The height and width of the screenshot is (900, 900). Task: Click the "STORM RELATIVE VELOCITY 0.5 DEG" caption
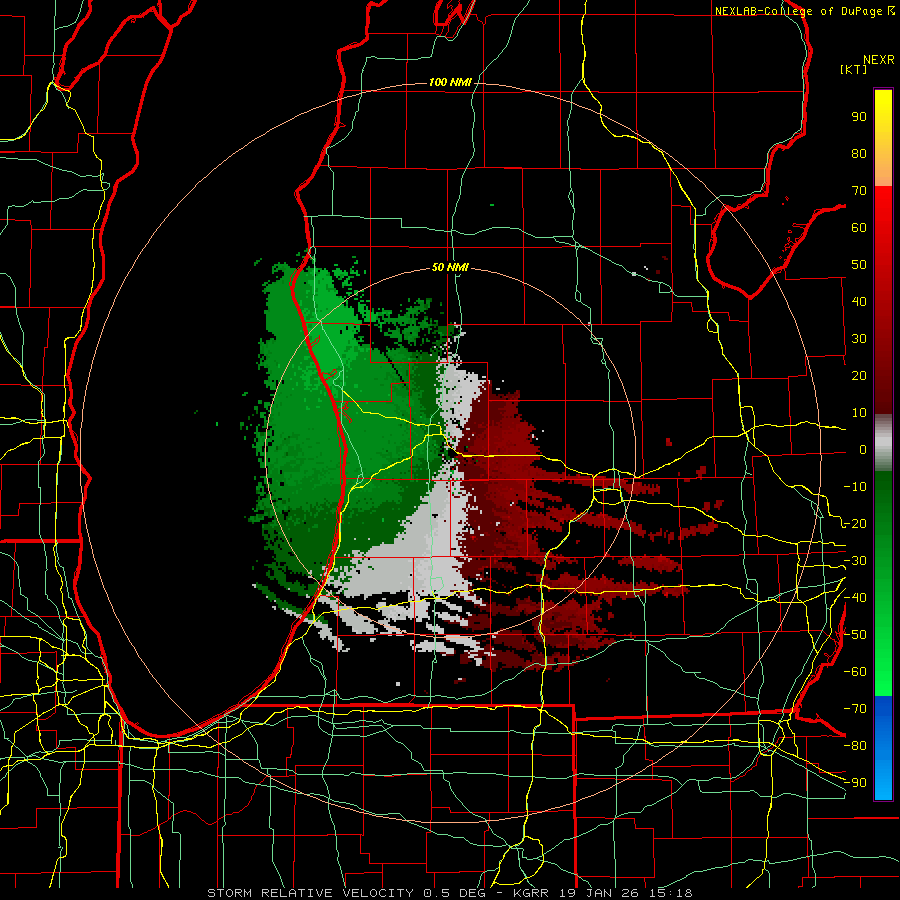pyautogui.click(x=346, y=893)
